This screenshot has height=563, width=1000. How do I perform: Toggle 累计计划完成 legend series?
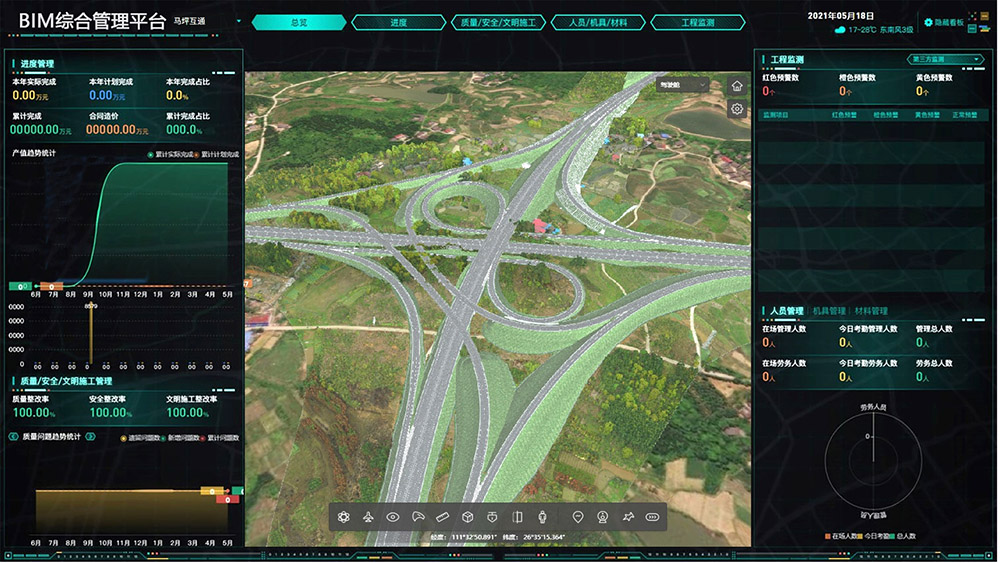point(218,155)
